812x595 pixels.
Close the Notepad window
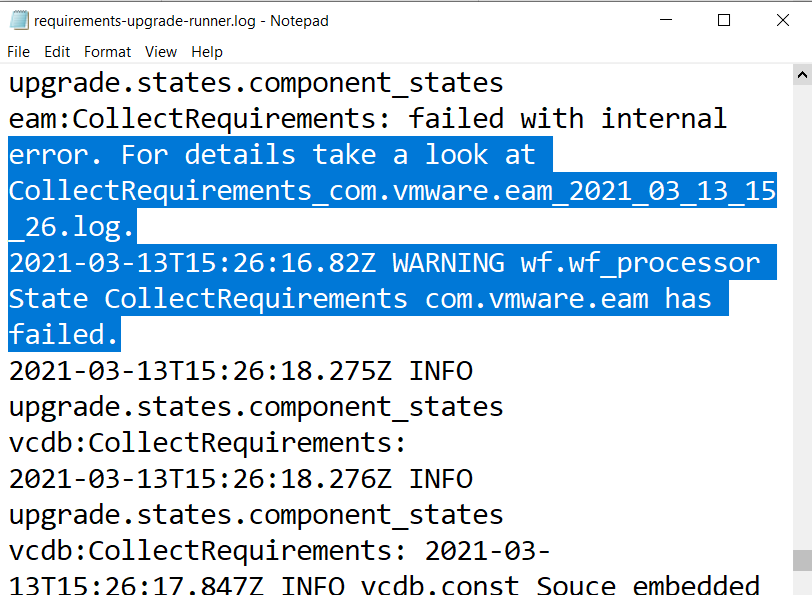[x=781, y=21]
